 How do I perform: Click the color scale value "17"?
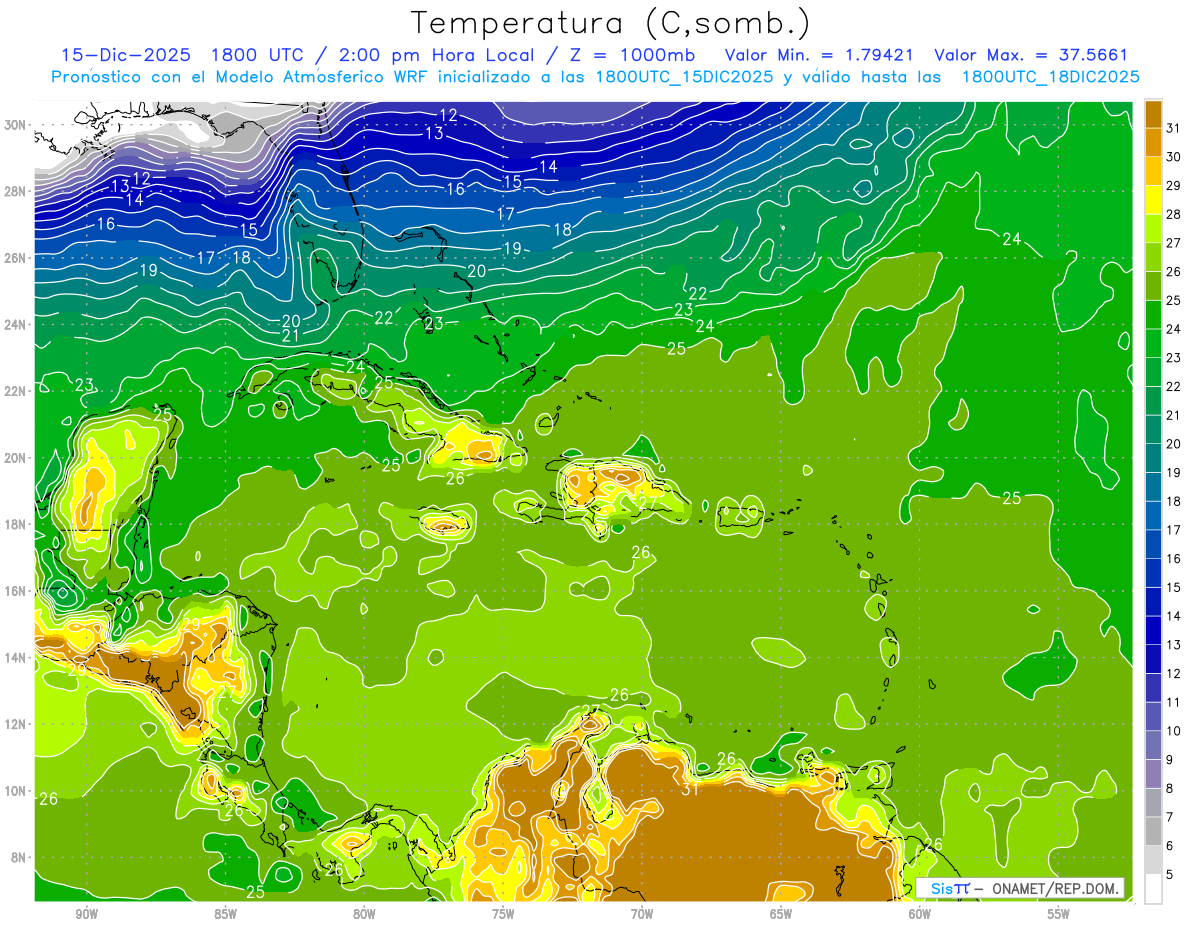[x=1174, y=530]
